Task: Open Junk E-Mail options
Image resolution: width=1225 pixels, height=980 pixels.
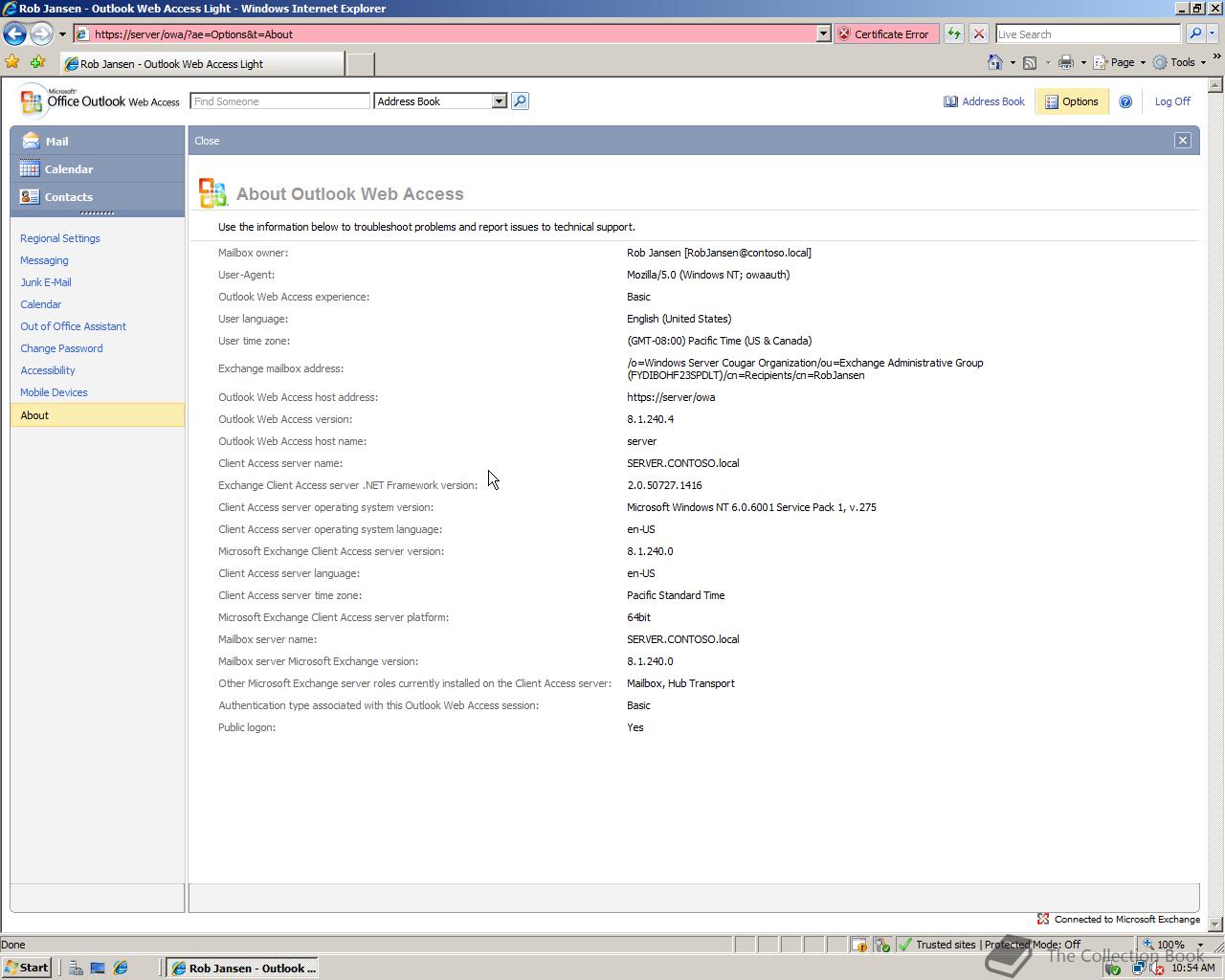Action: (x=46, y=282)
